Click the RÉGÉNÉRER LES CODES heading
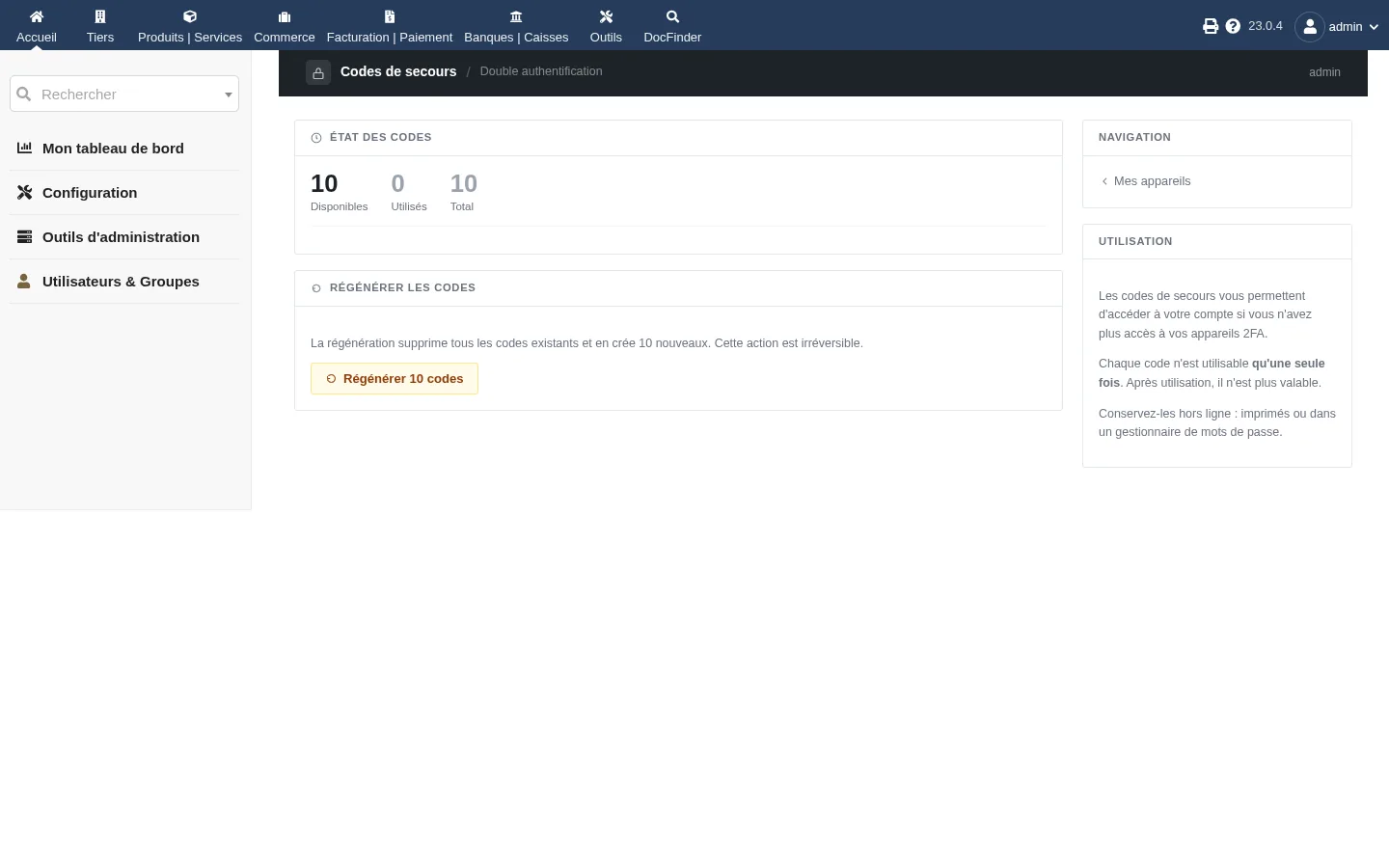The width and height of the screenshot is (1389, 868). click(x=402, y=287)
